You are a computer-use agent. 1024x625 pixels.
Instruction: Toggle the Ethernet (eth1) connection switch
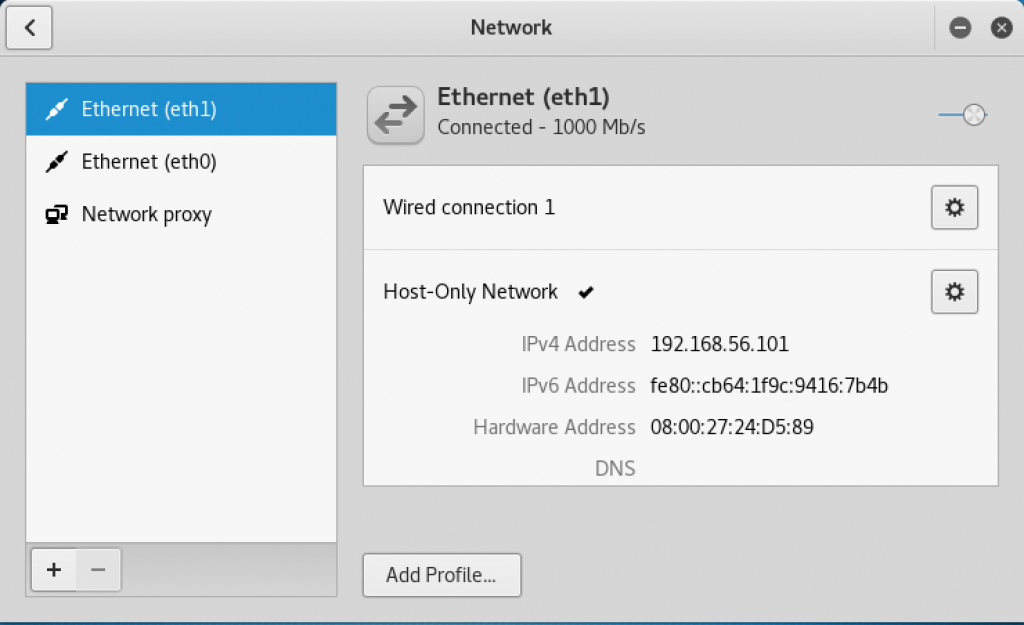[963, 115]
